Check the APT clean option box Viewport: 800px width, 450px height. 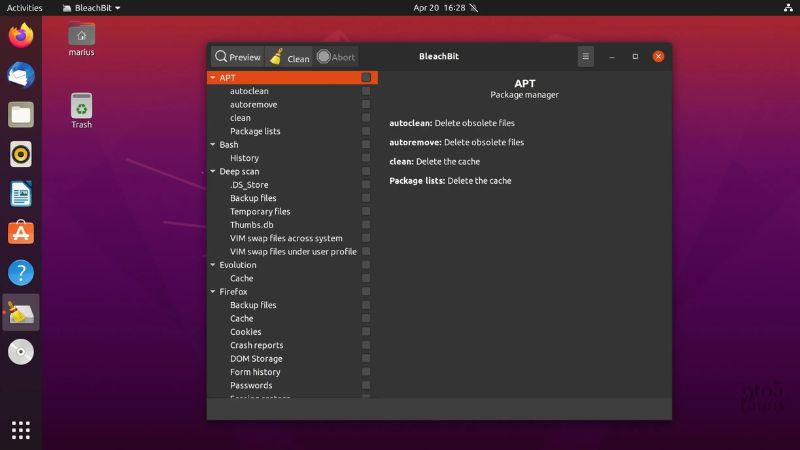coord(366,117)
